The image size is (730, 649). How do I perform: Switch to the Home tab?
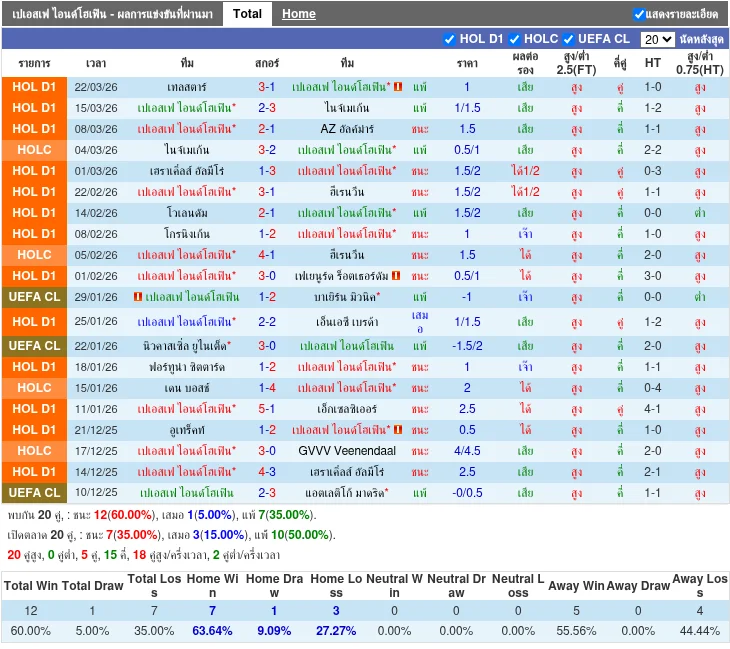pyautogui.click(x=298, y=14)
